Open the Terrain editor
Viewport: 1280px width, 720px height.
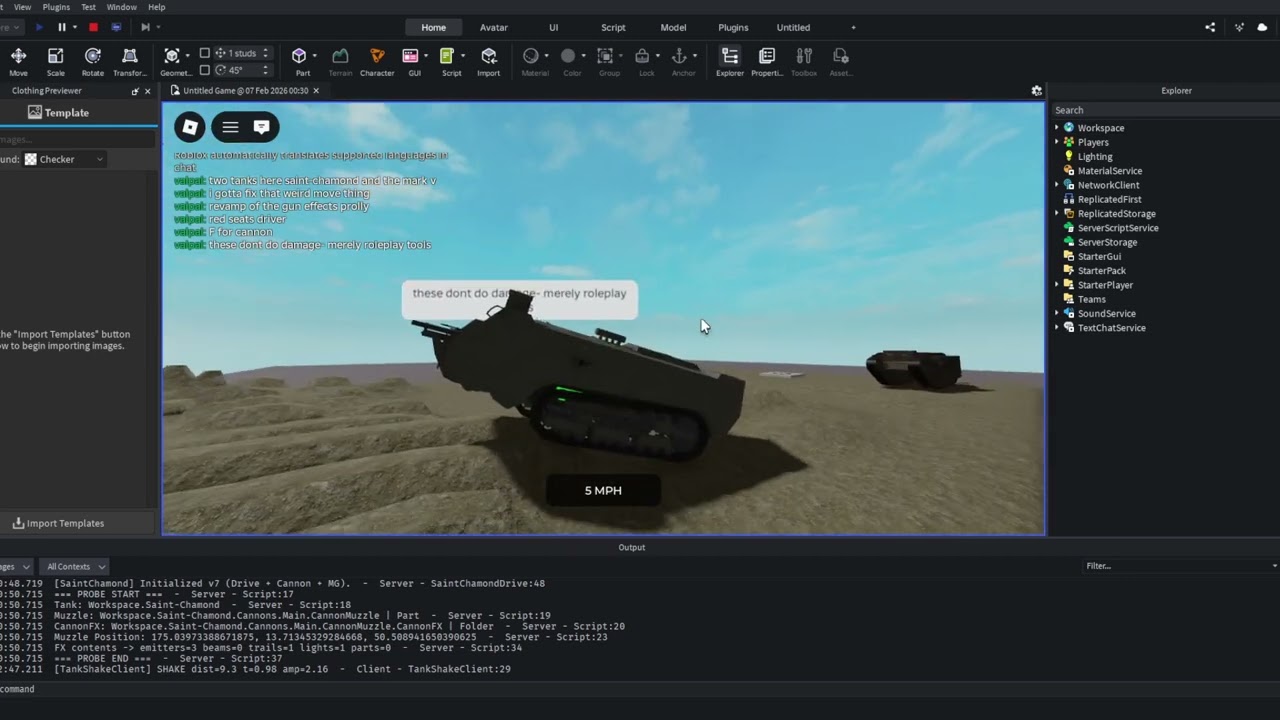pyautogui.click(x=340, y=61)
